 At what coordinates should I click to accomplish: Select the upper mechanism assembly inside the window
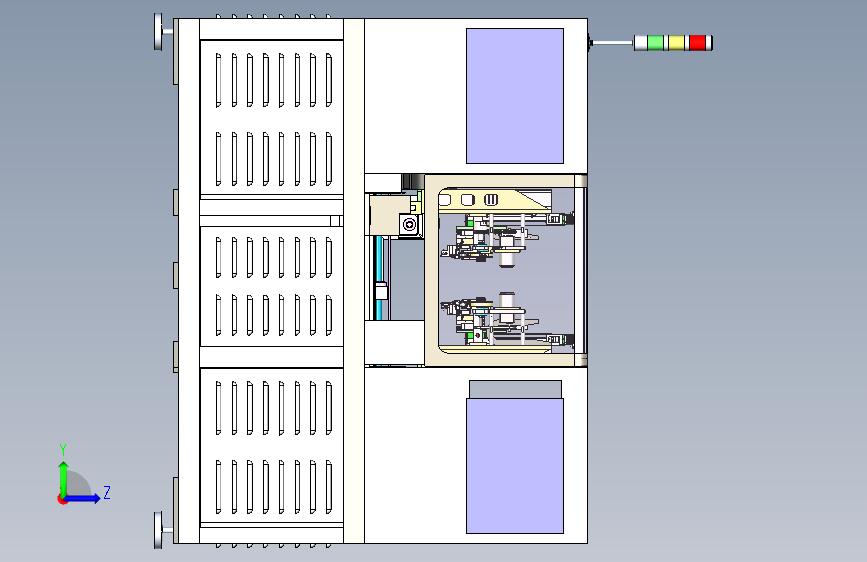[498, 239]
